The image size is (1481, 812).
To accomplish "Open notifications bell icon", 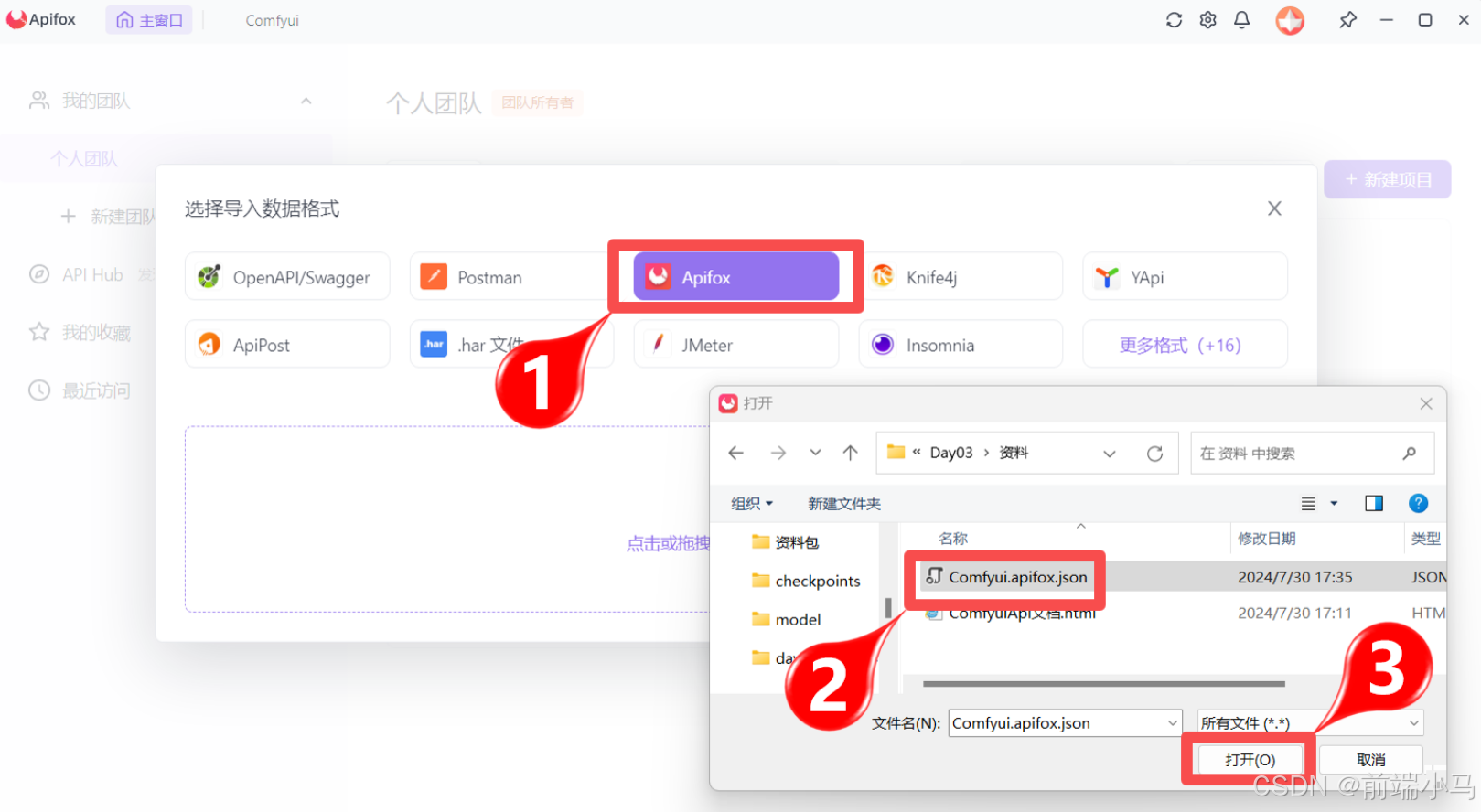I will click(x=1241, y=20).
